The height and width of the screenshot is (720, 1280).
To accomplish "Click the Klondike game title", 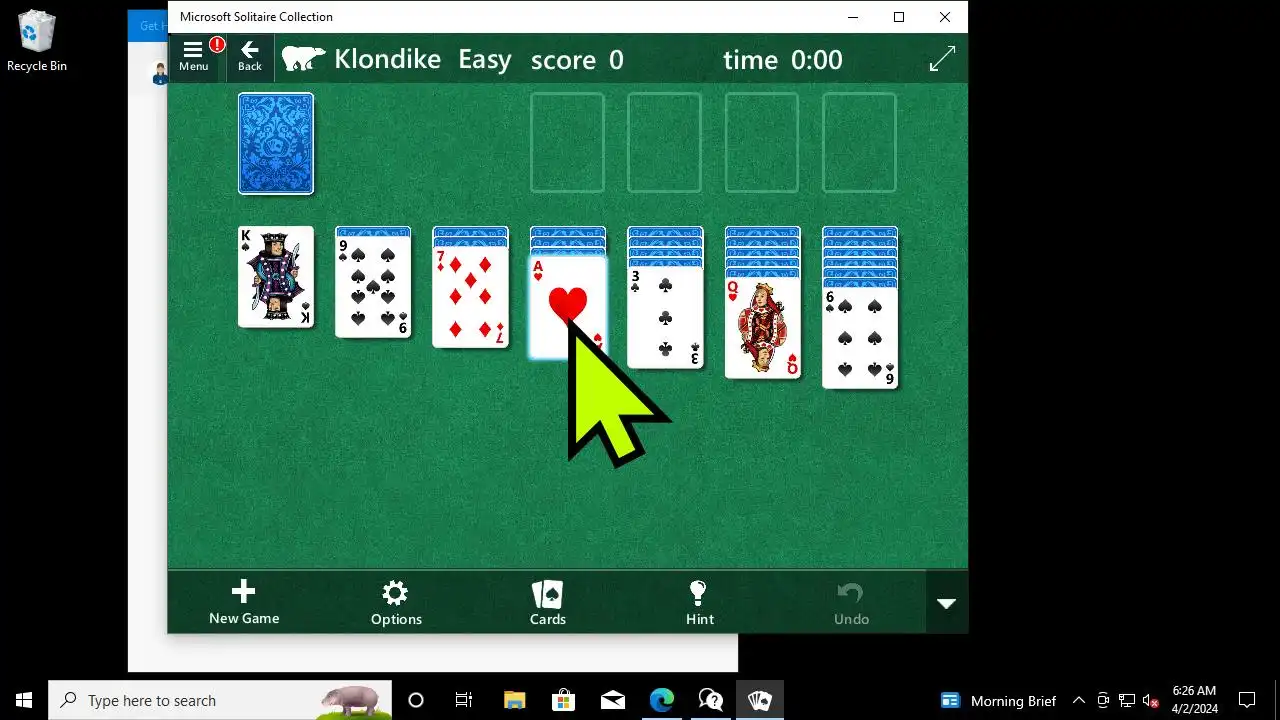I will coord(387,59).
